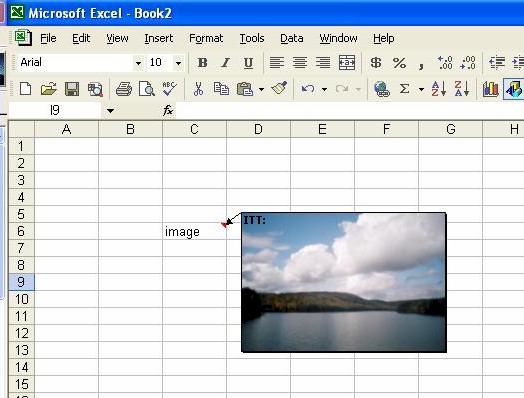524x398 pixels.
Task: Select column D header
Action: 258,129
